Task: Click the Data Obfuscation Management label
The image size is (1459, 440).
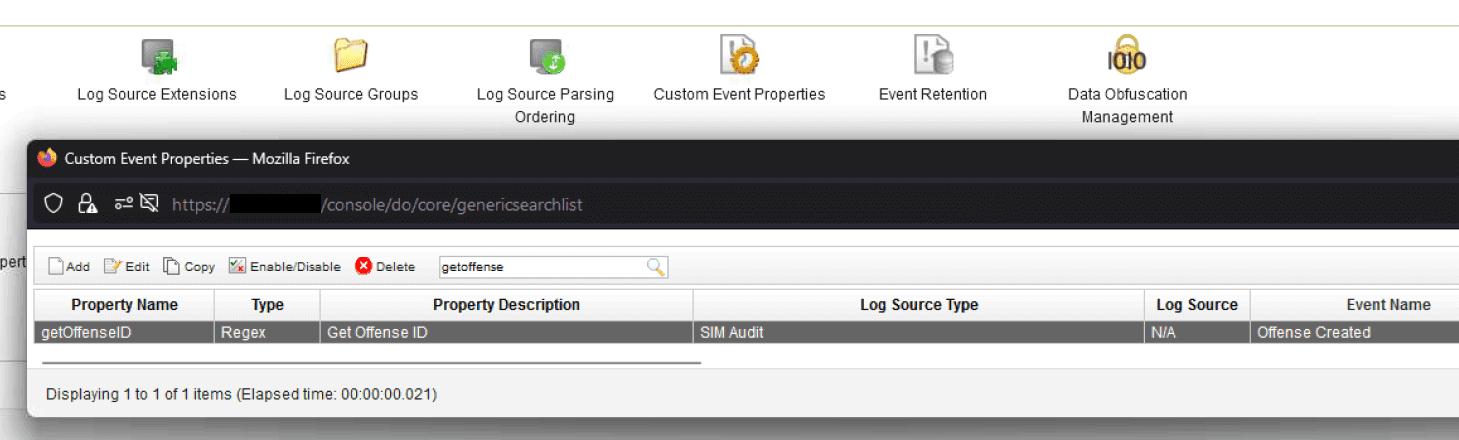Action: click(1127, 105)
